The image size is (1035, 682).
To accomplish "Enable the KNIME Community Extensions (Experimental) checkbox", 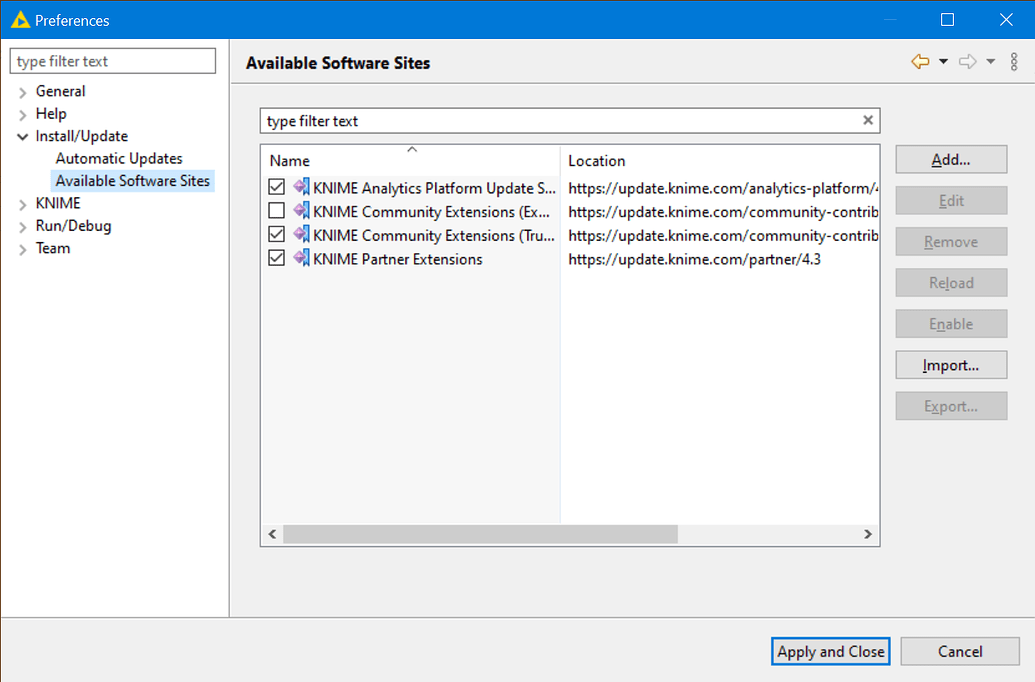I will pyautogui.click(x=275, y=210).
